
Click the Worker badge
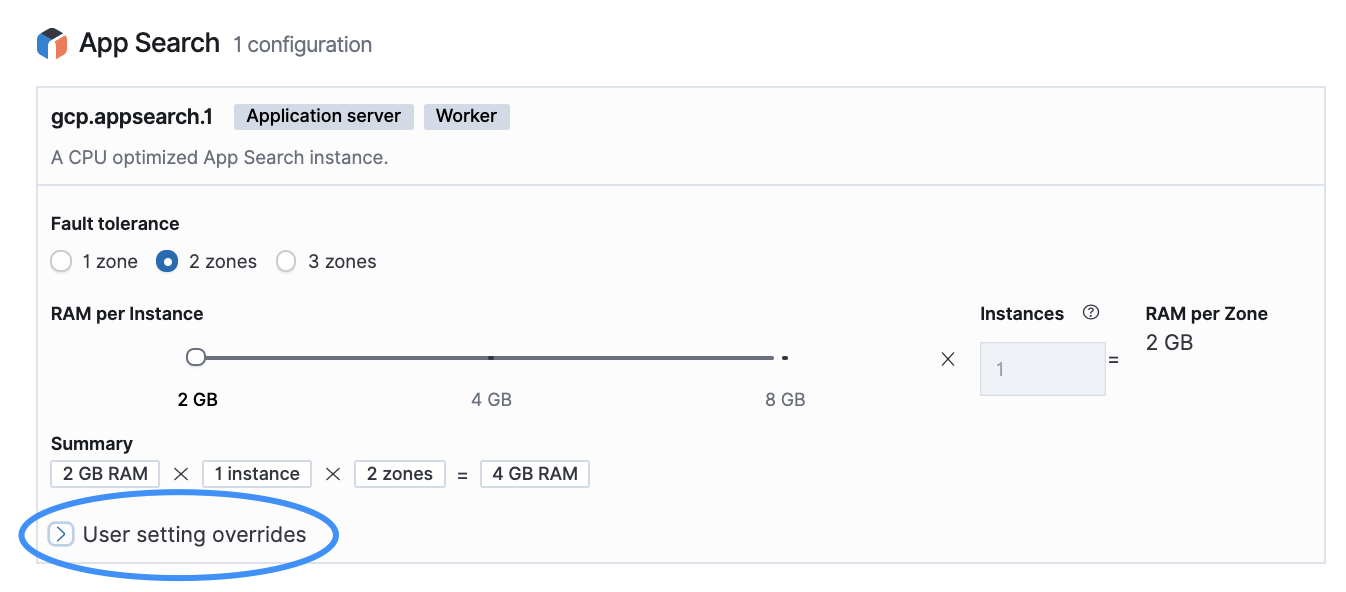467,117
